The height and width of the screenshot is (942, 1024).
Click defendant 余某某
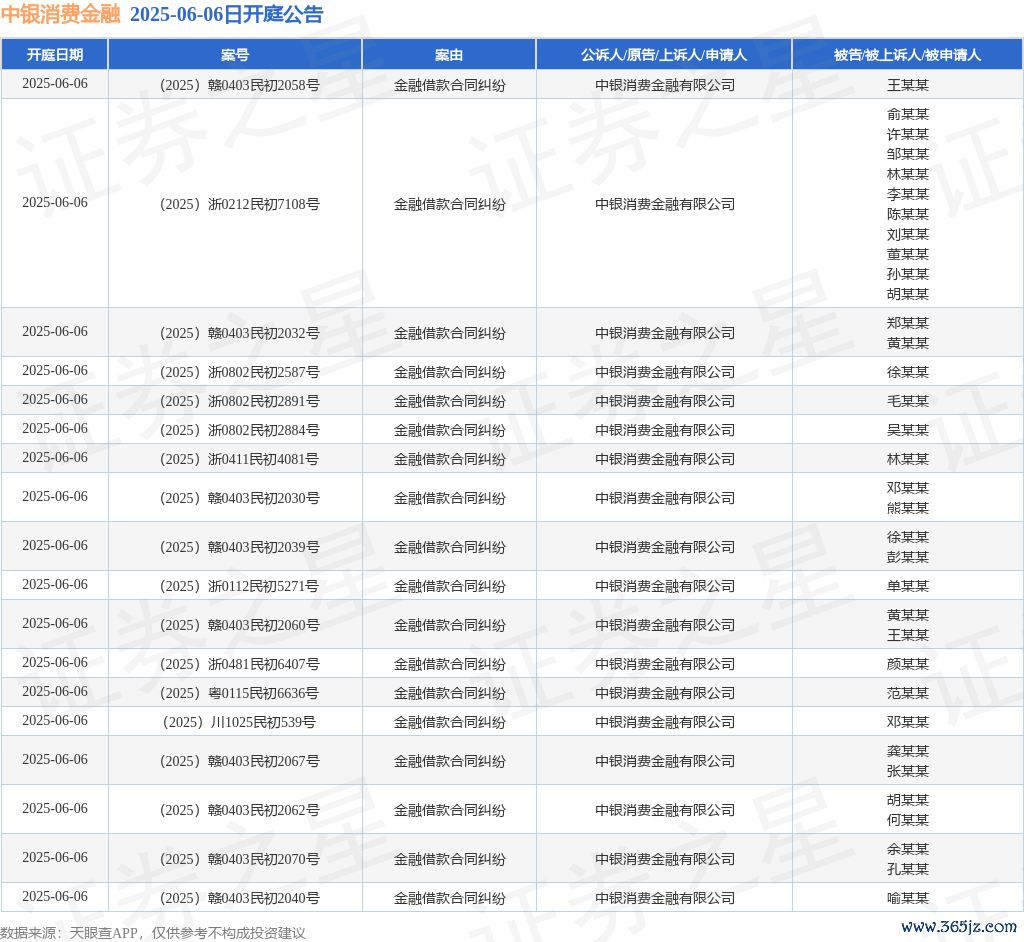pos(908,849)
